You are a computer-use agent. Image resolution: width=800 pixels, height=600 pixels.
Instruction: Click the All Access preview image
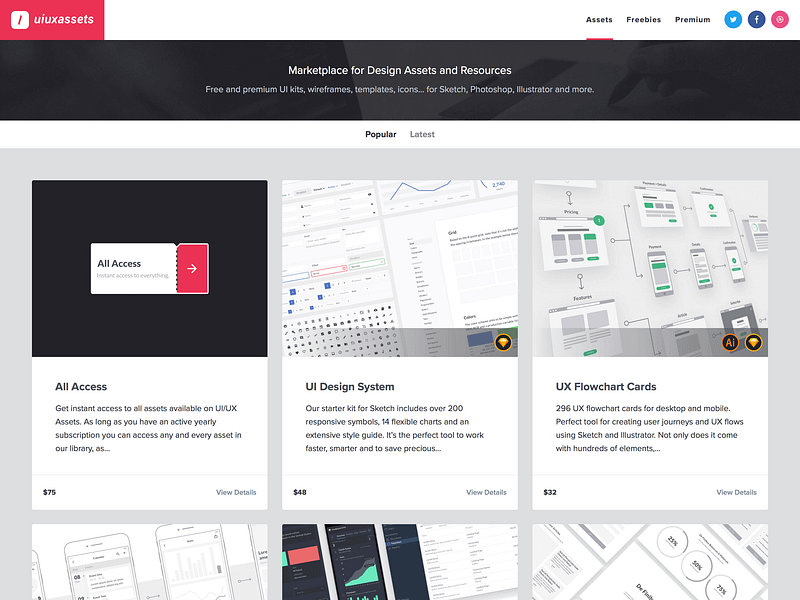pyautogui.click(x=149, y=268)
